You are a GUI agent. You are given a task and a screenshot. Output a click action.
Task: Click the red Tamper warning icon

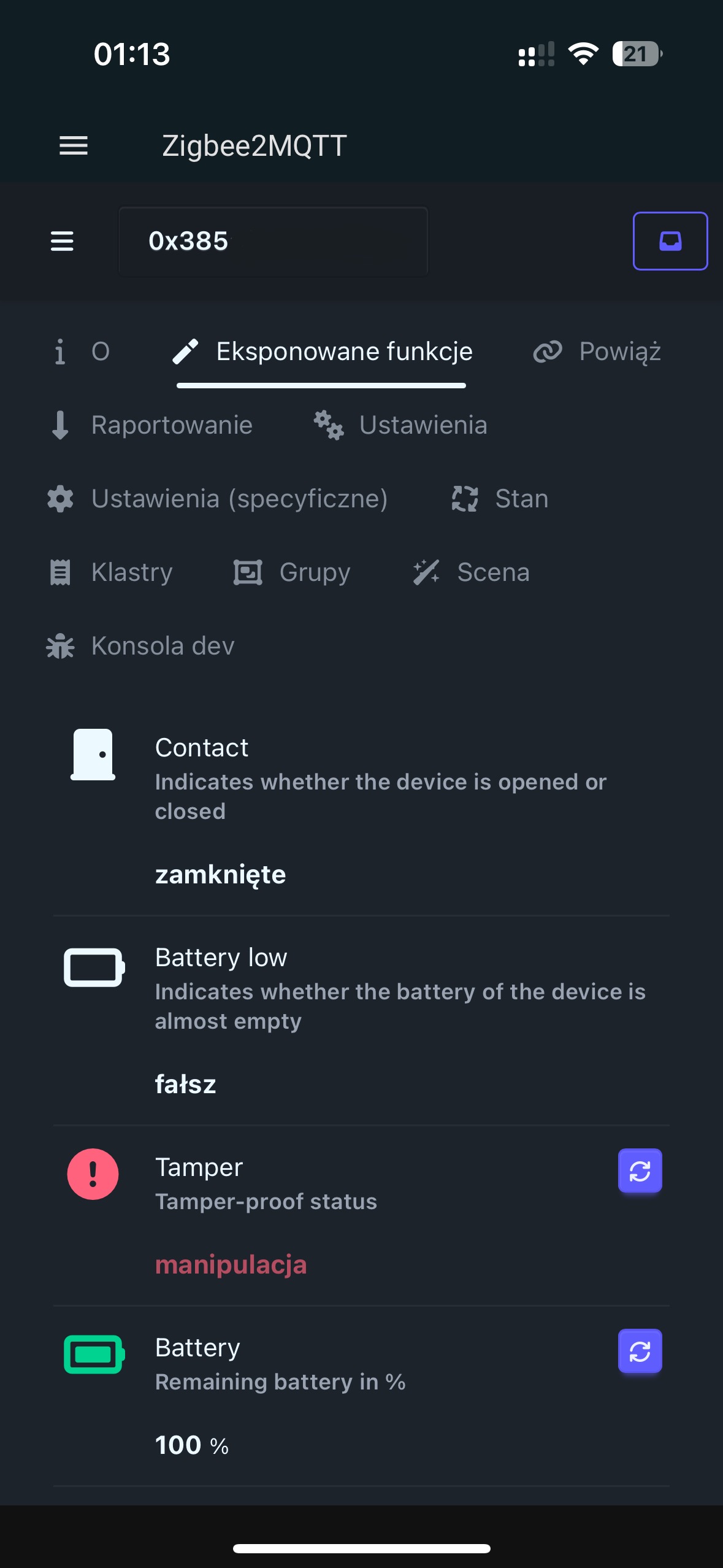[93, 1174]
